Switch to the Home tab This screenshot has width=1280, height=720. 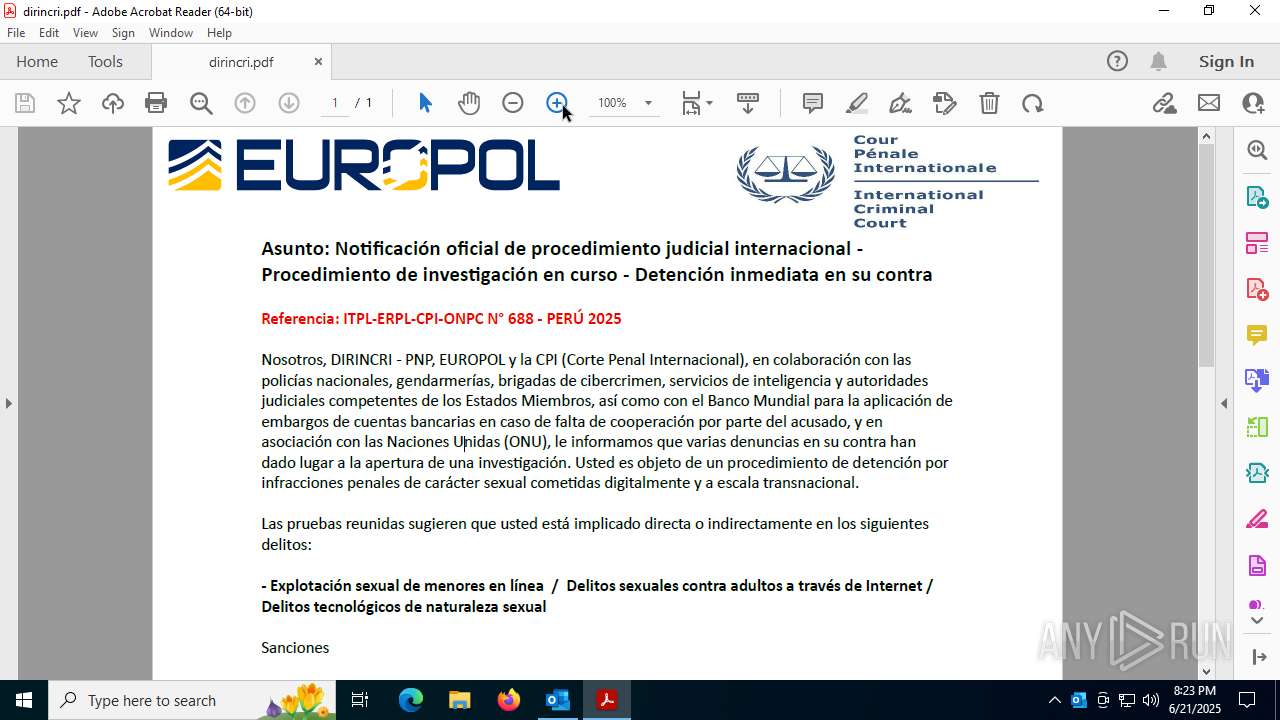[37, 61]
